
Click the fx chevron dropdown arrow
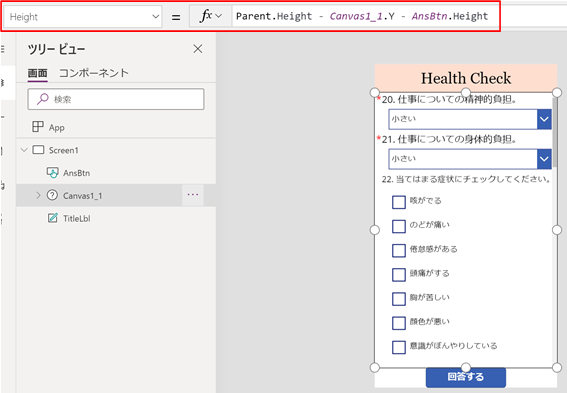[x=218, y=16]
